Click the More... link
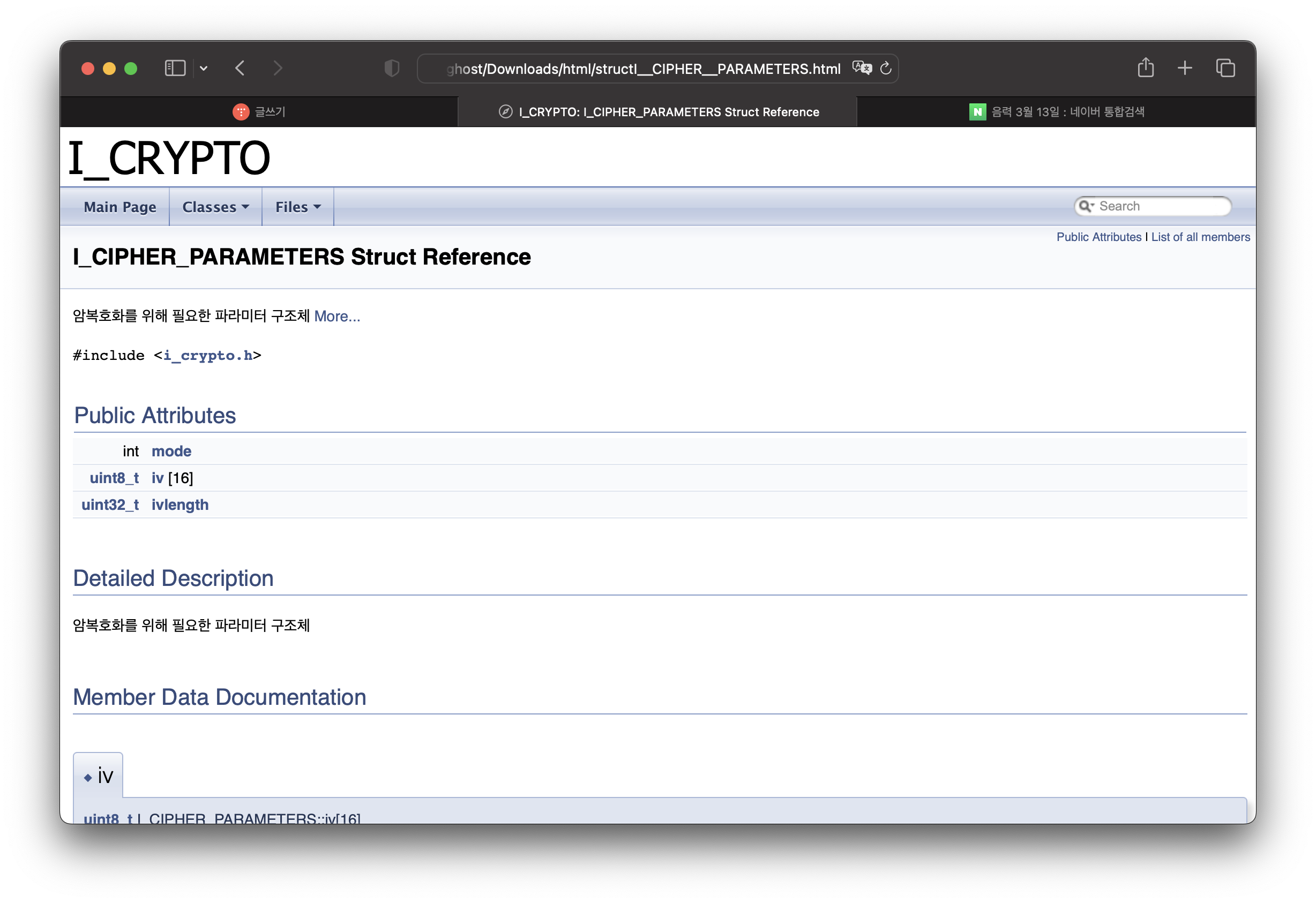This screenshot has height=903, width=1316. click(337, 316)
